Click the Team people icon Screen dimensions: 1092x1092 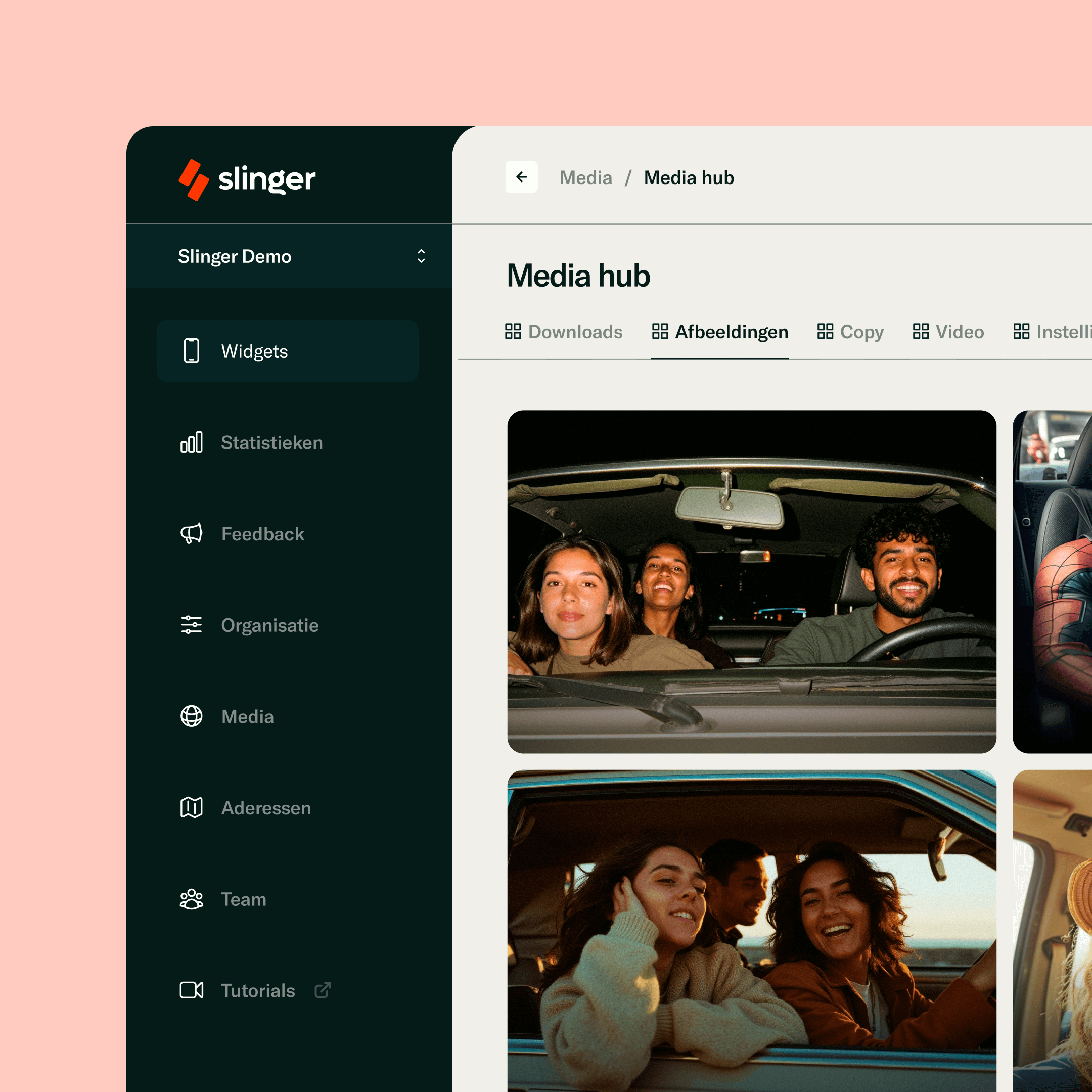pos(192,899)
